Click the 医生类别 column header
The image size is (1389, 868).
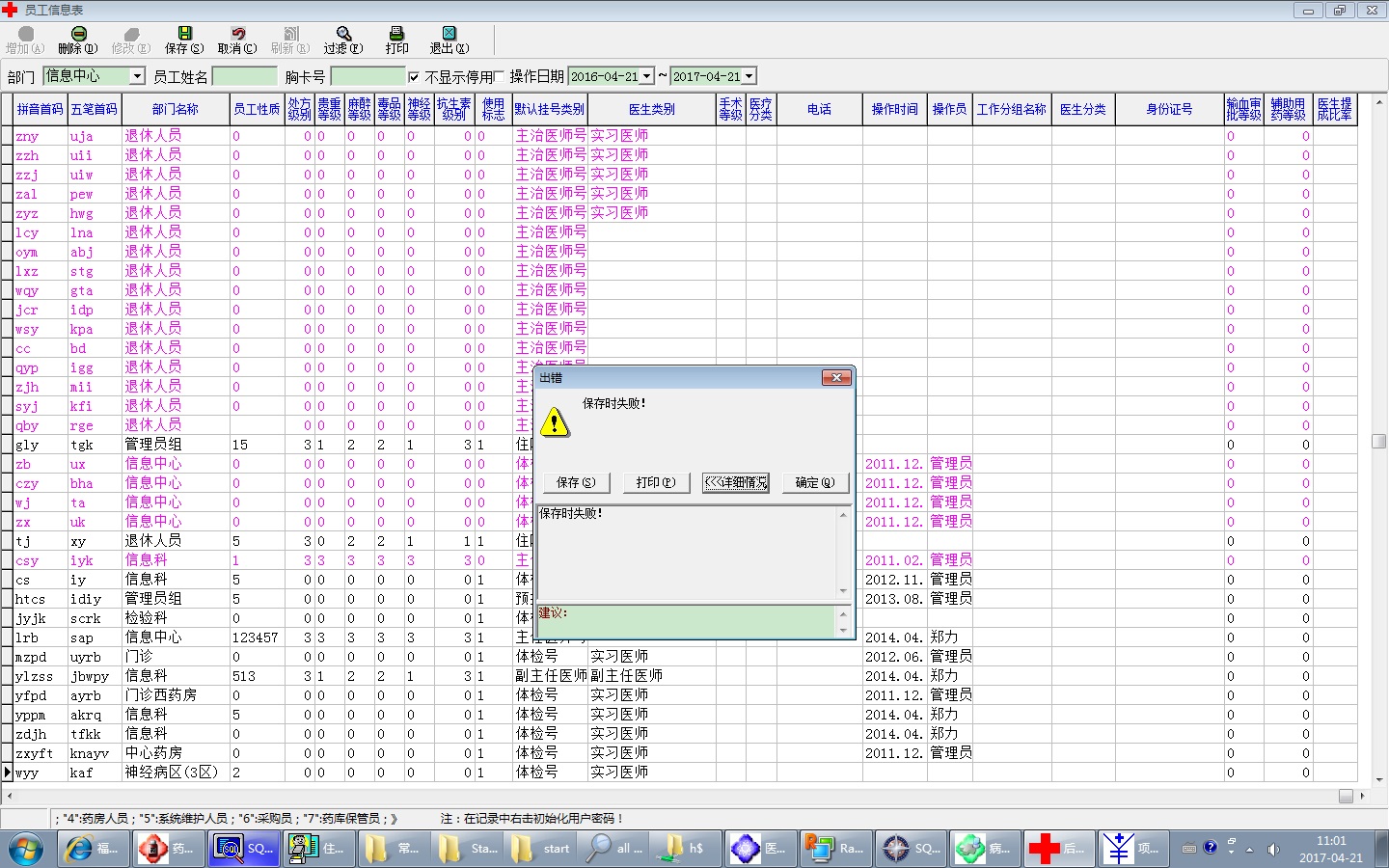coord(652,109)
